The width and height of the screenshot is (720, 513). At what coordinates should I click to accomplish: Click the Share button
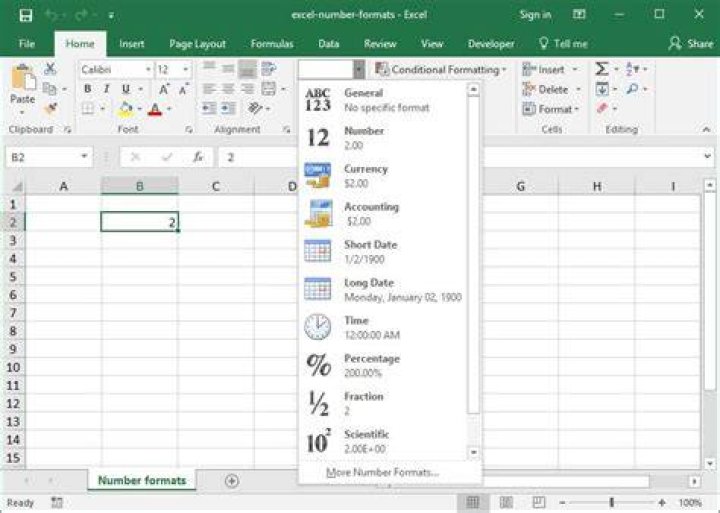point(691,44)
